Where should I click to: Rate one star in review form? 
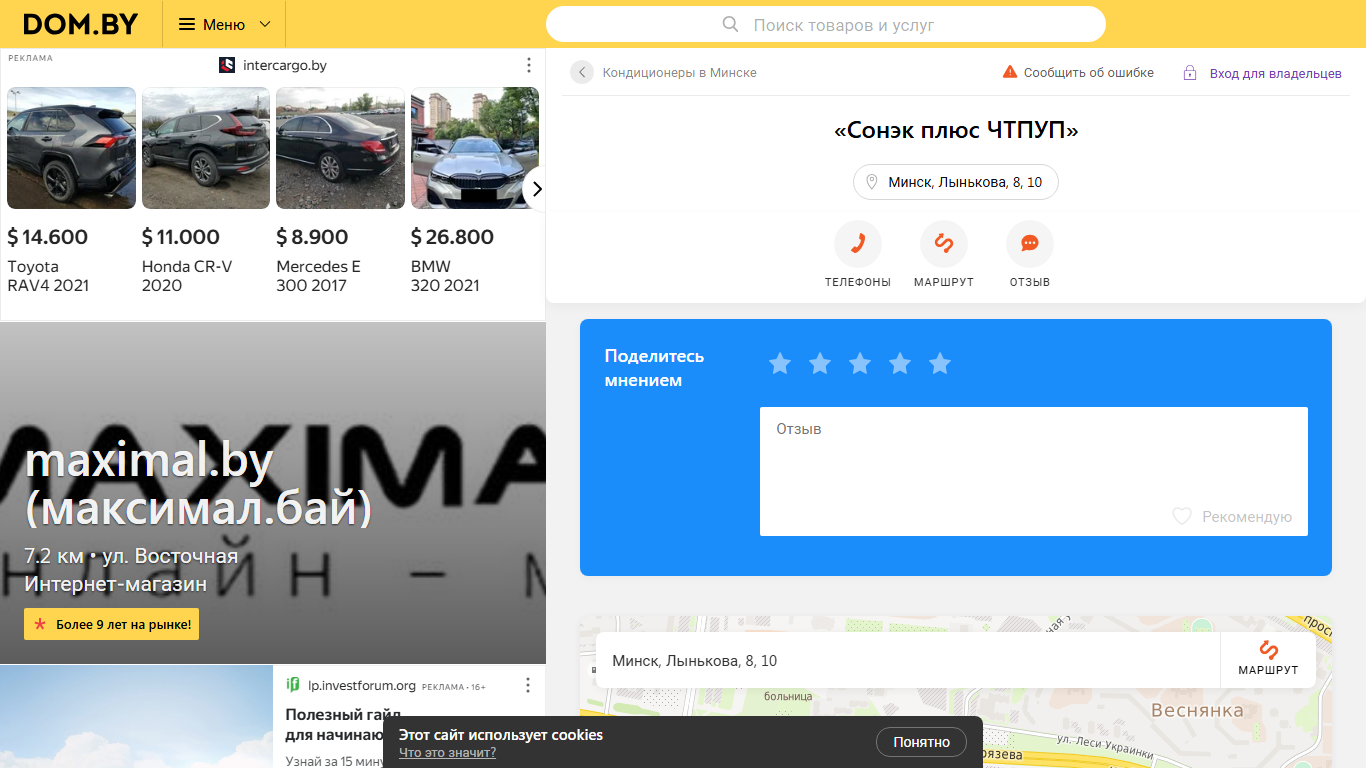point(780,364)
